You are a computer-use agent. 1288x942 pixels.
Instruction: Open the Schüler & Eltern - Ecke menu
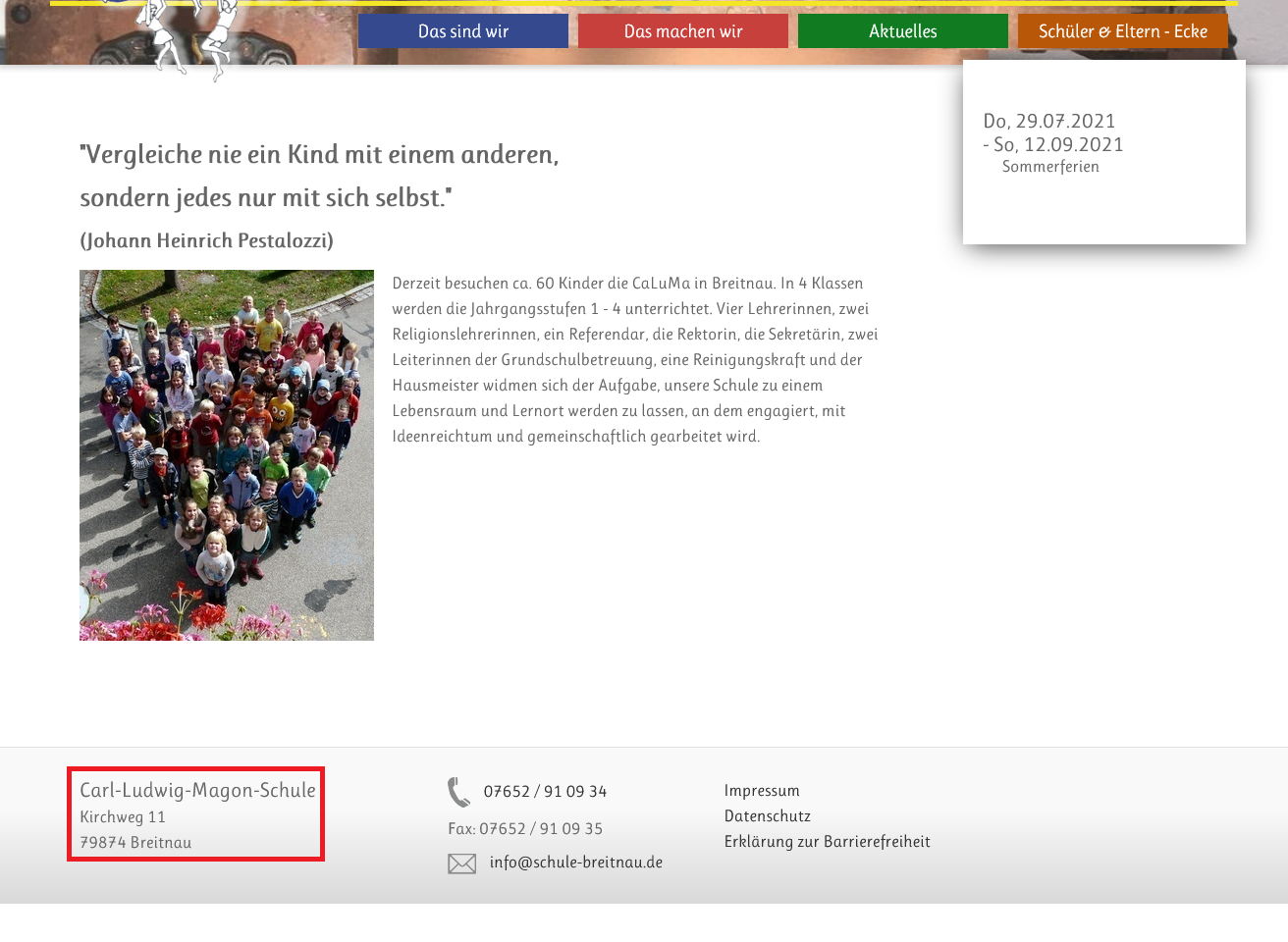point(1122,31)
